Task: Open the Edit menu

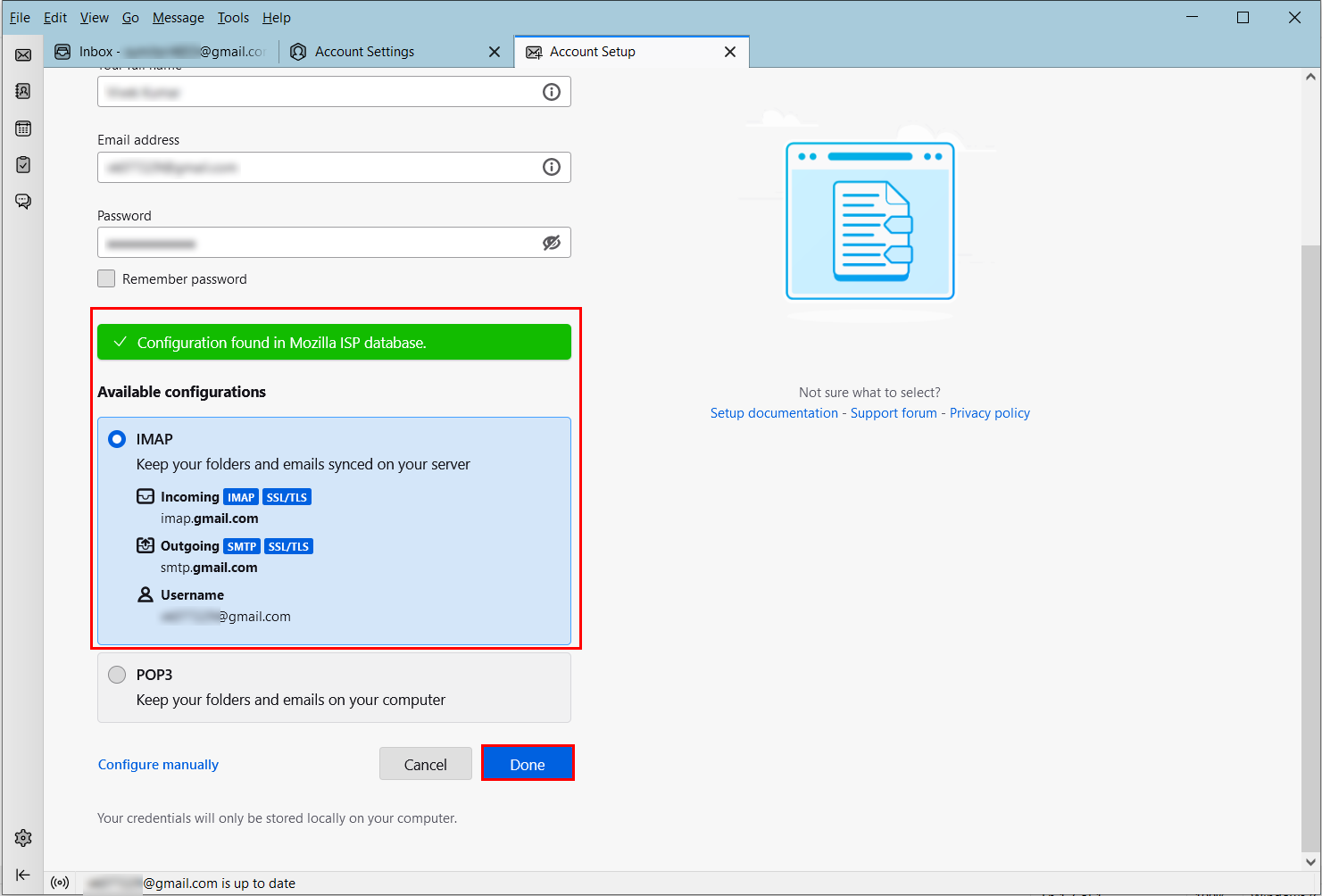Action: (55, 18)
